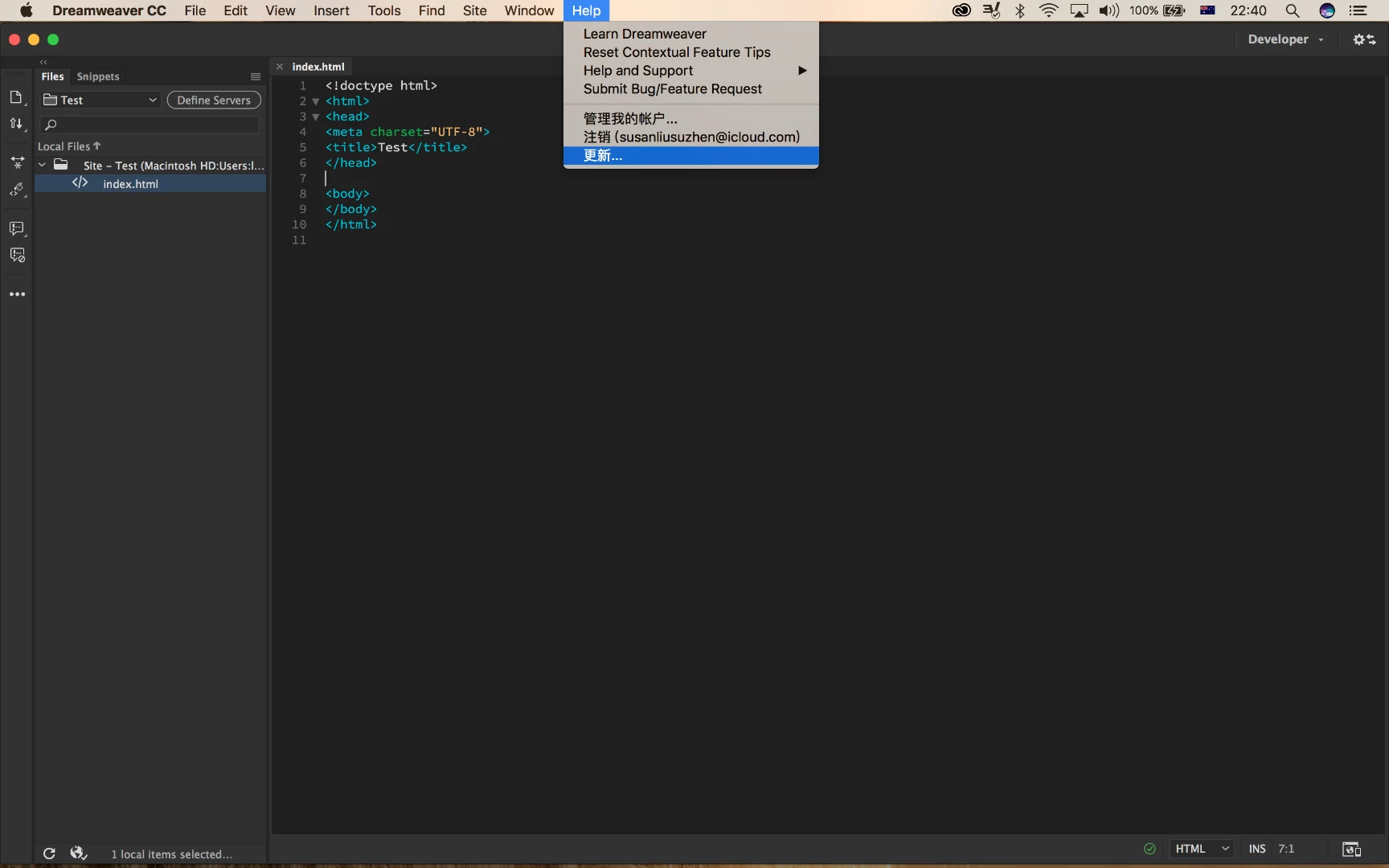Click the Remove Comment icon
The width and height of the screenshot is (1389, 868).
(17, 256)
